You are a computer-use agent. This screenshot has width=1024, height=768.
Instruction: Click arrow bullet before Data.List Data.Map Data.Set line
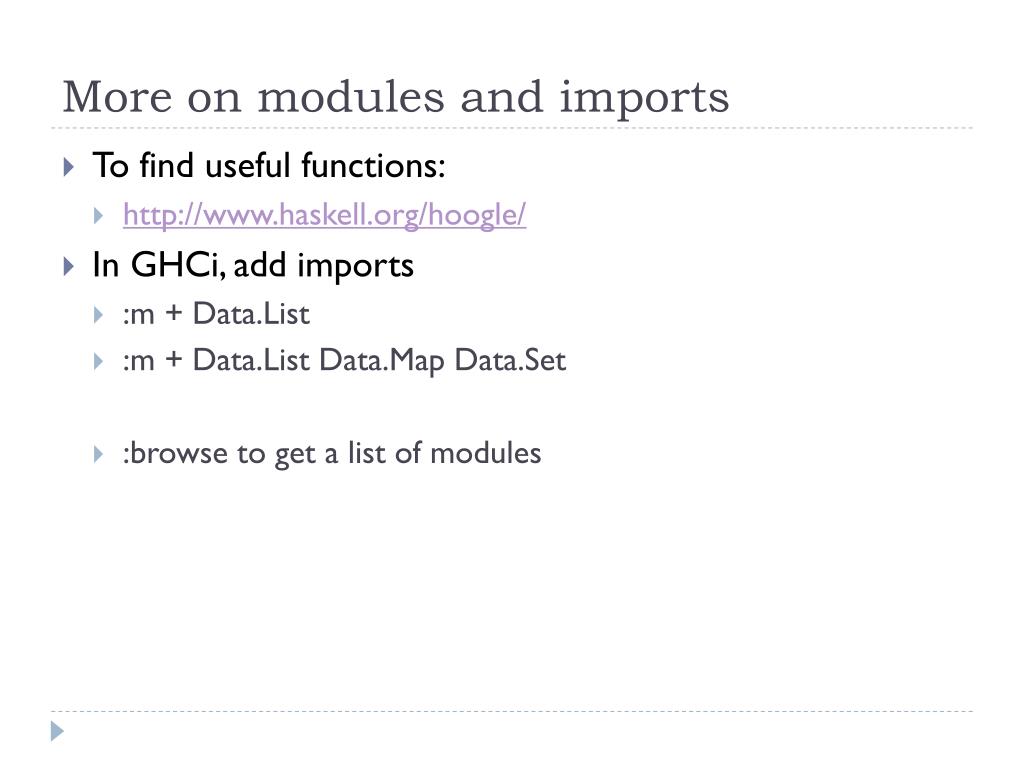pos(99,362)
